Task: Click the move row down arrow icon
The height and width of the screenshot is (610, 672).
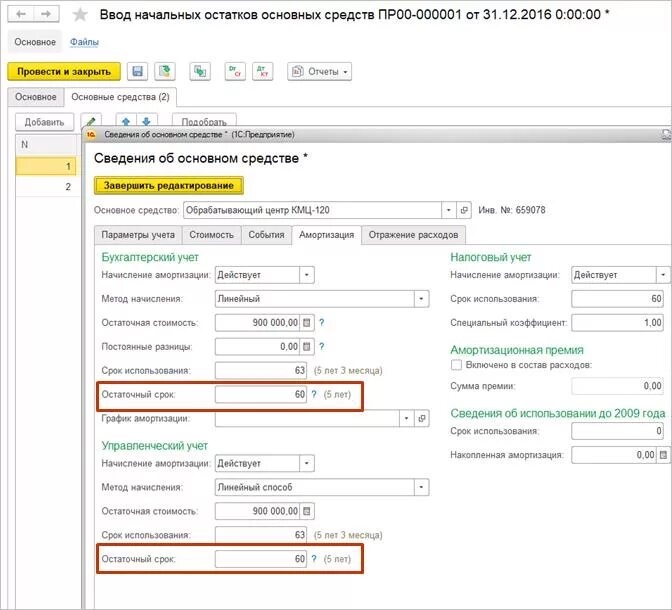Action: (x=147, y=121)
